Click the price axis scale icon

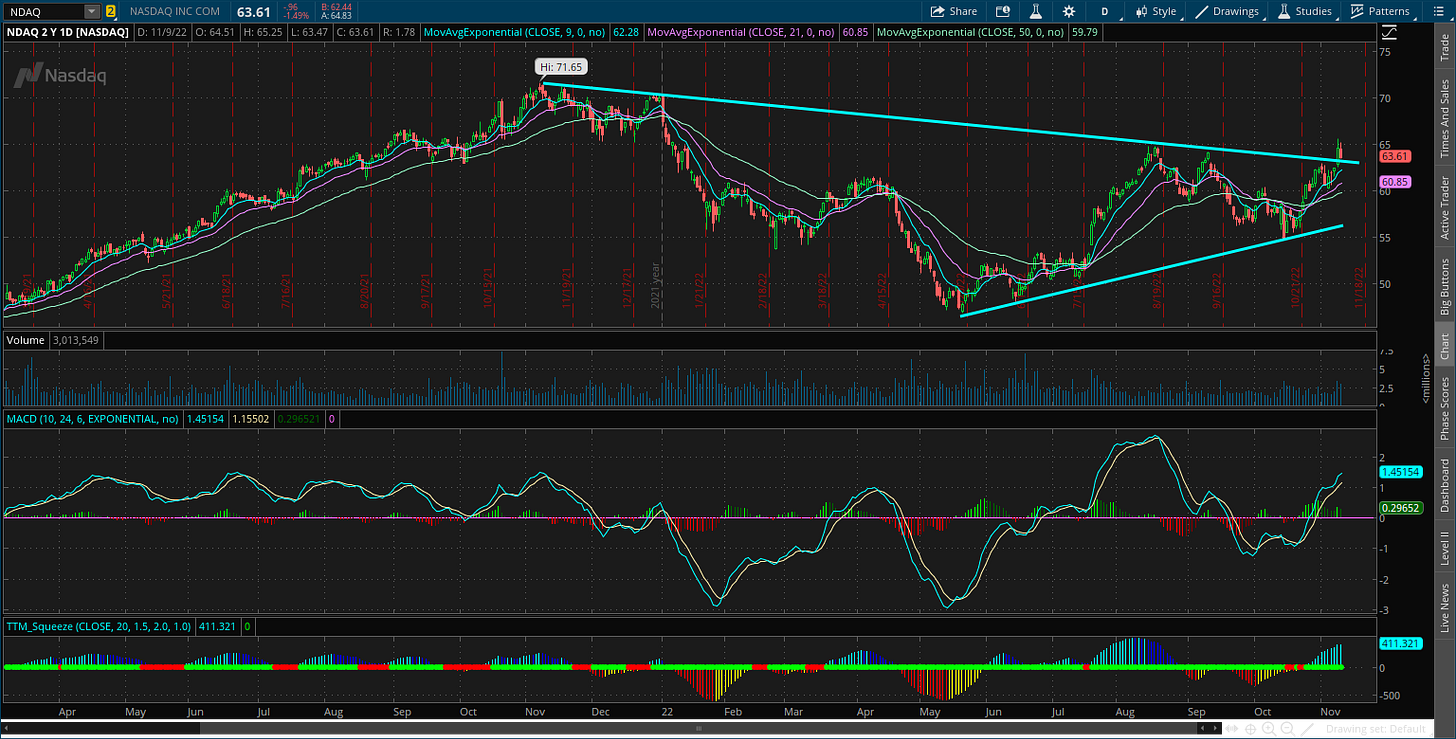tap(1388, 33)
